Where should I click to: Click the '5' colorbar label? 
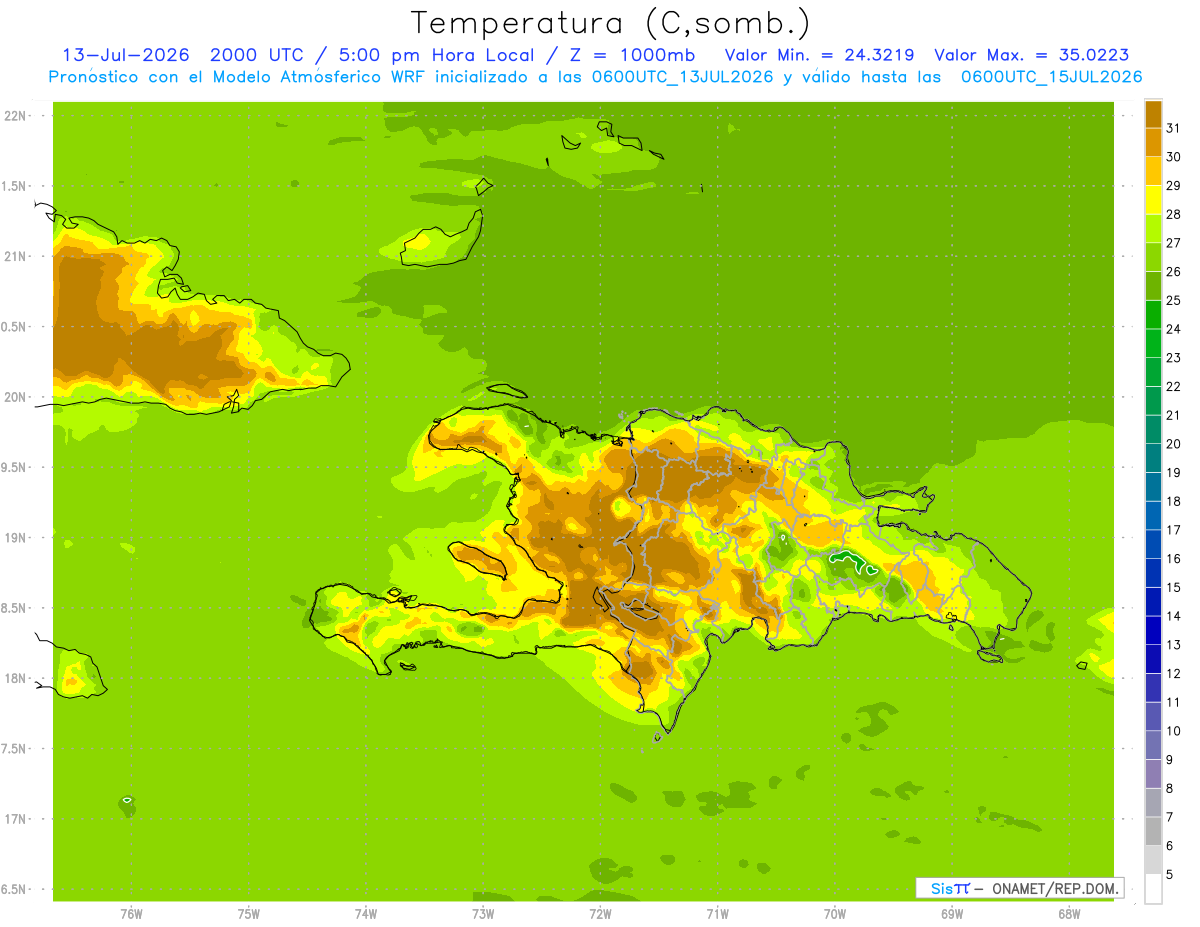click(x=1170, y=875)
